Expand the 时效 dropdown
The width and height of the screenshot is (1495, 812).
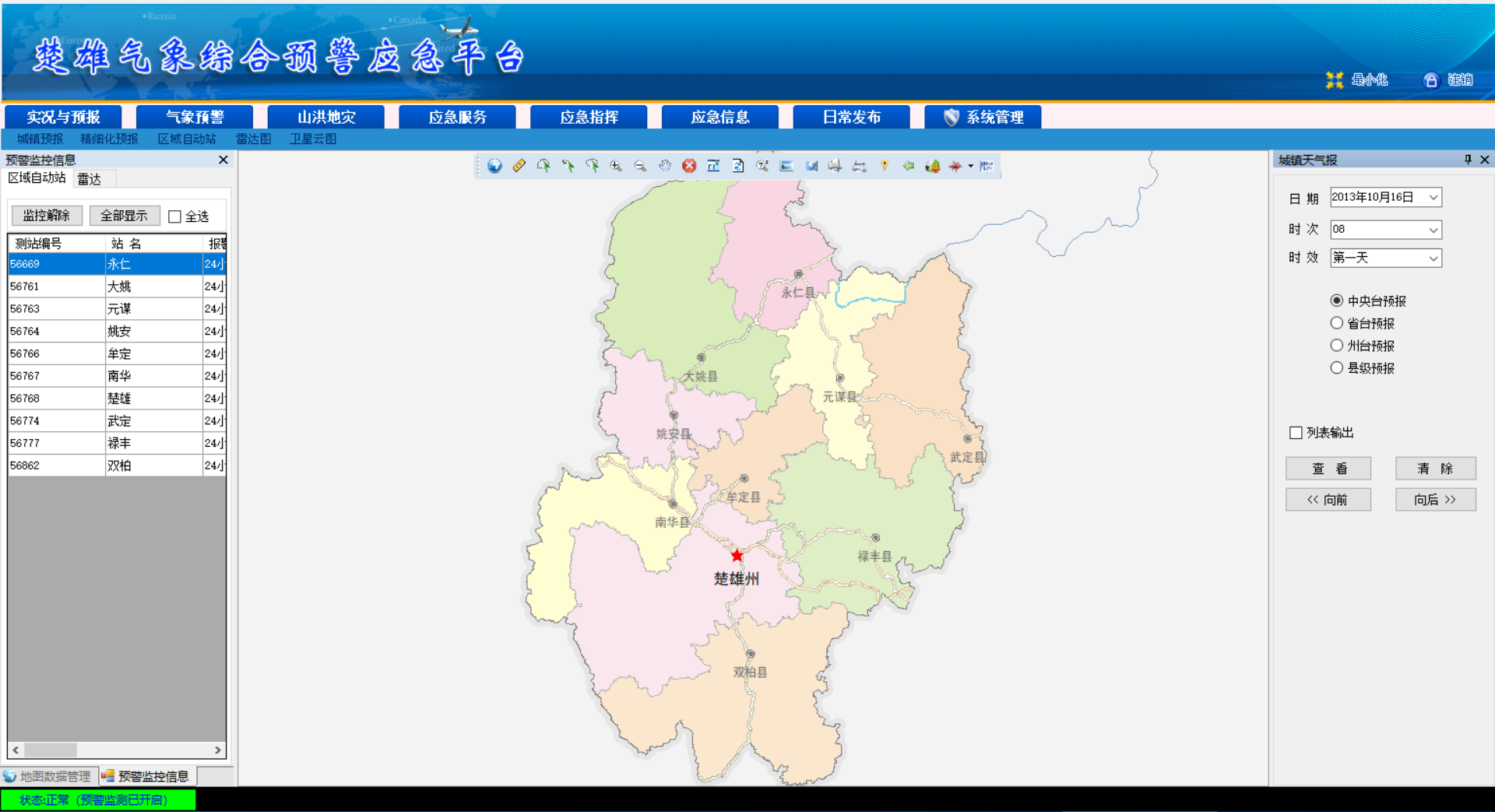tap(1433, 258)
